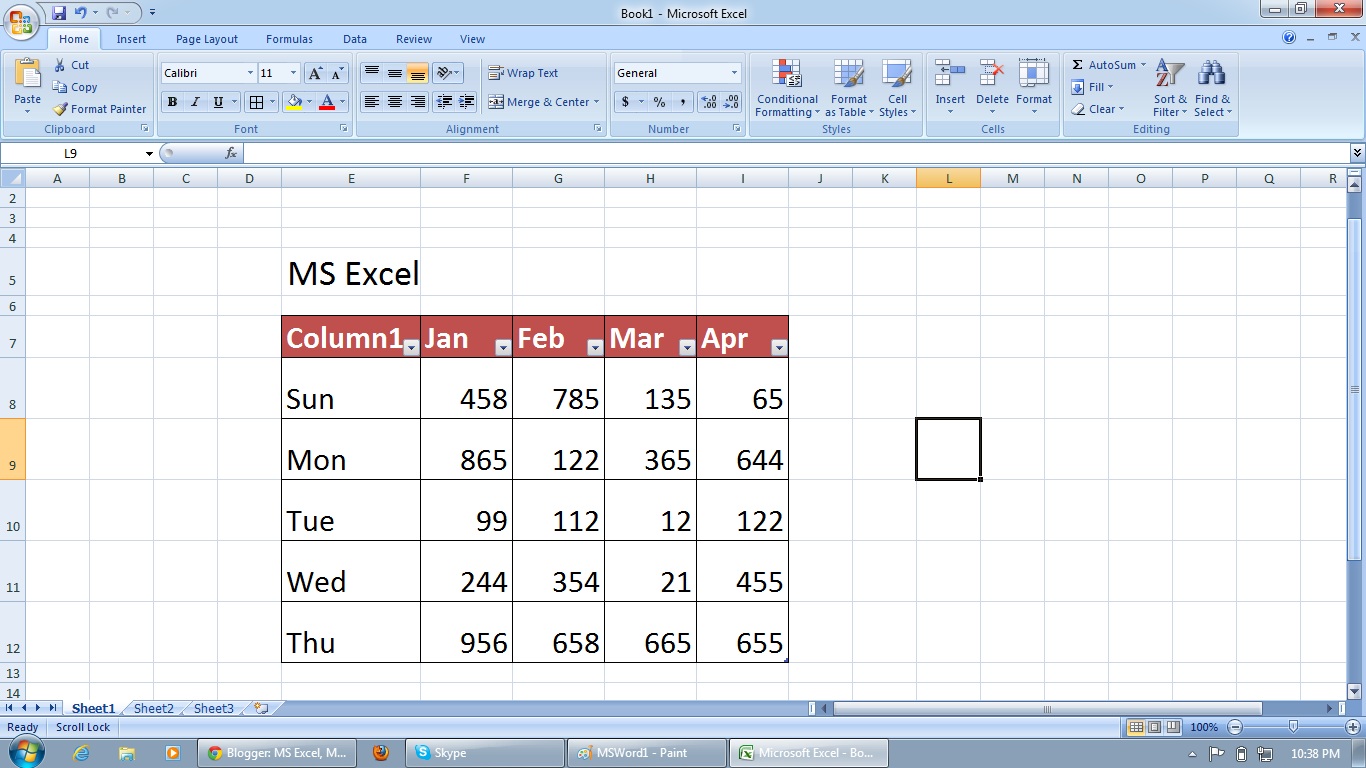Image resolution: width=1366 pixels, height=768 pixels.
Task: Click the AutoSum button
Action: tap(1108, 65)
